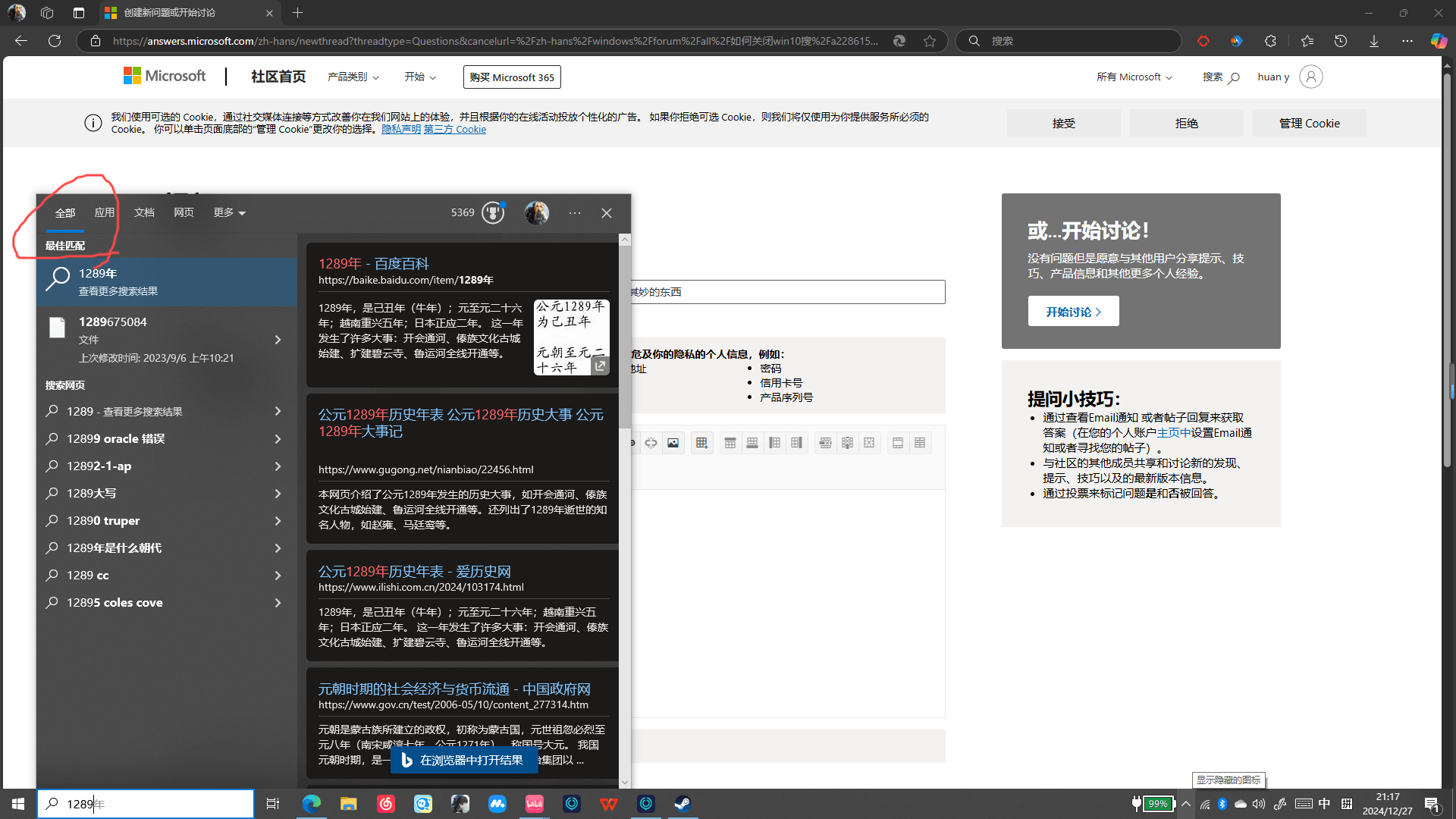Expand the 产品类别 dropdown
This screenshot has height=819, width=1456.
click(x=353, y=77)
